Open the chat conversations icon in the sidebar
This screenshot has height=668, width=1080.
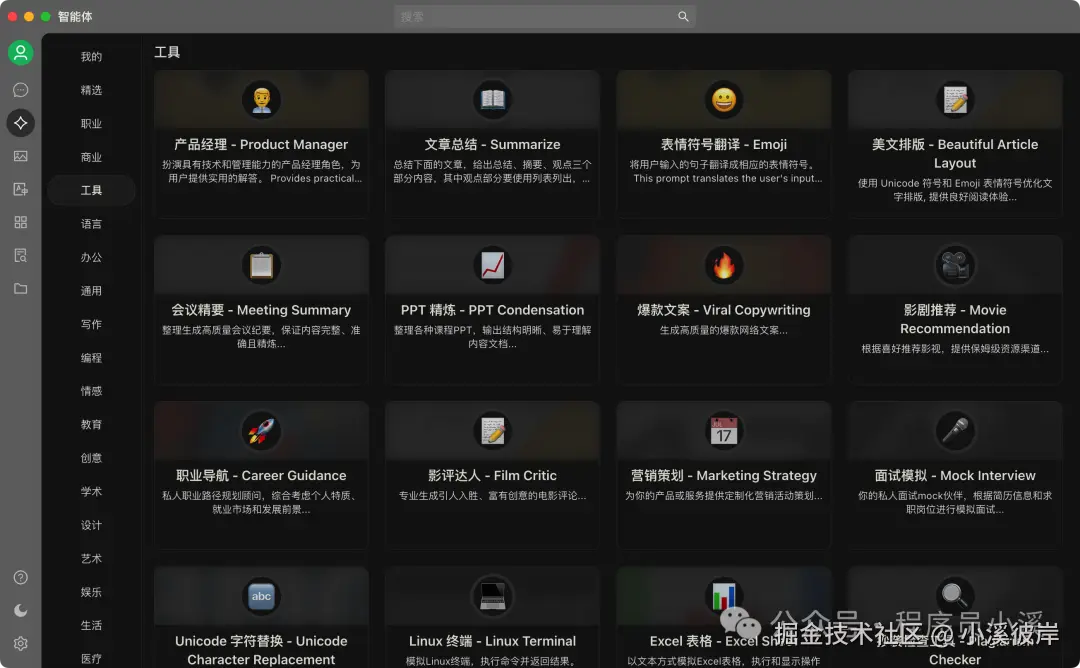click(20, 89)
